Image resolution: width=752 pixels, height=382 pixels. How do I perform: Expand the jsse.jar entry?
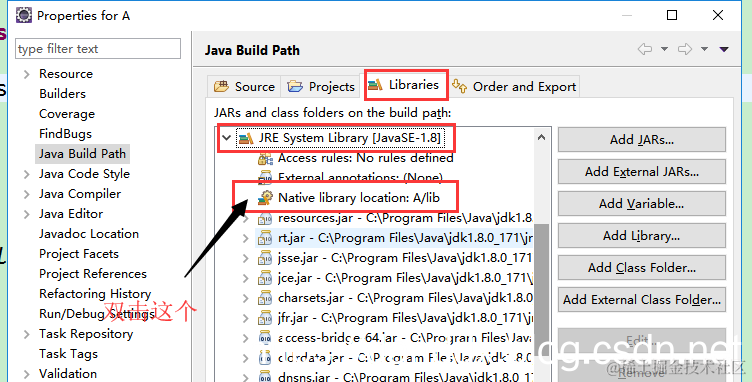tap(246, 258)
